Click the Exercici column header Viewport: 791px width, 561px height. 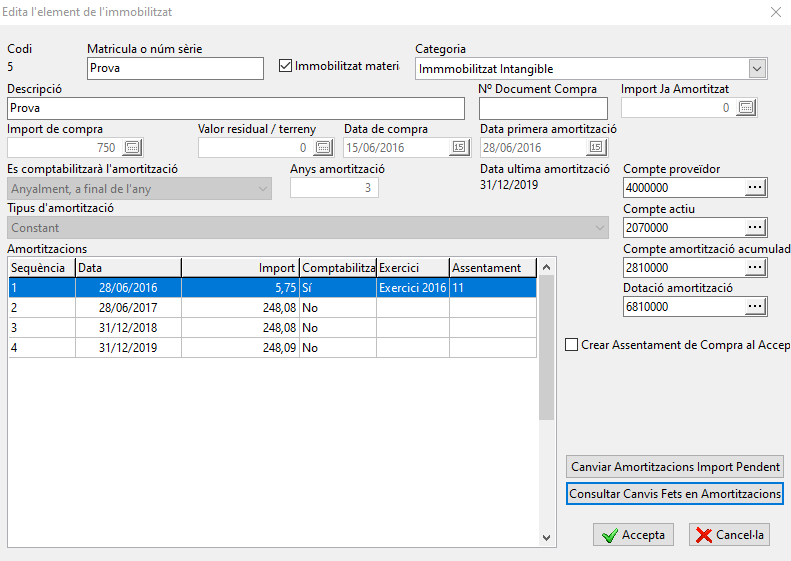413,268
